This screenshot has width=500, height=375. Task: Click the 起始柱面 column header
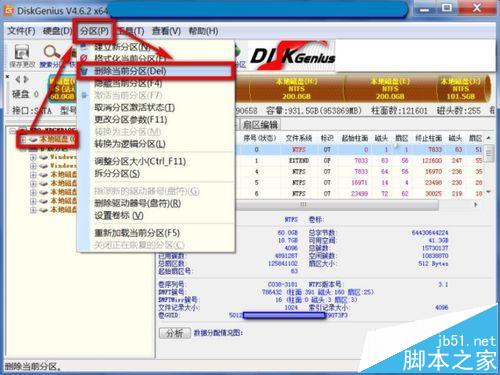pyautogui.click(x=355, y=138)
